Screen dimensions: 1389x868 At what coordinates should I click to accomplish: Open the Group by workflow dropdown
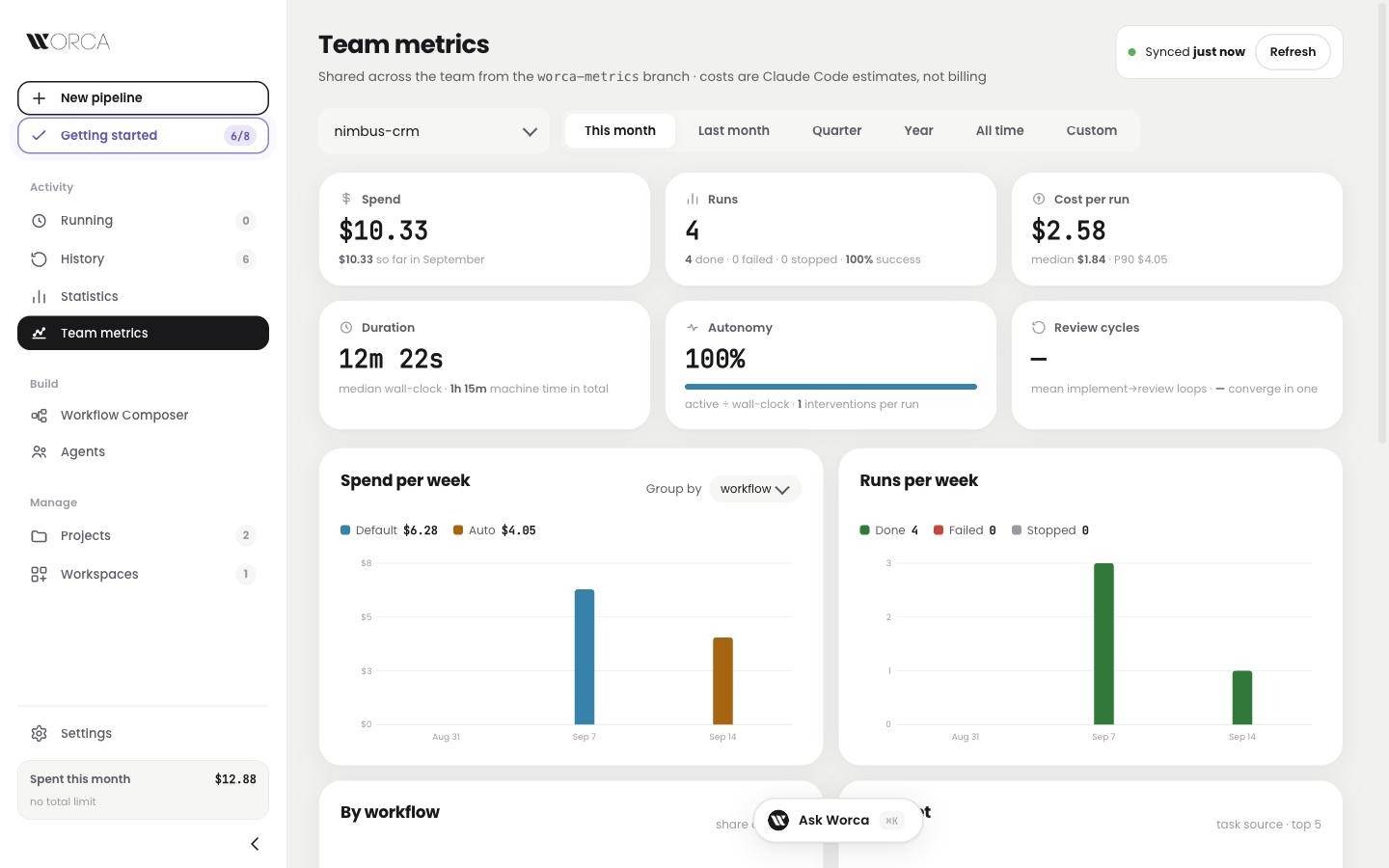(x=755, y=489)
